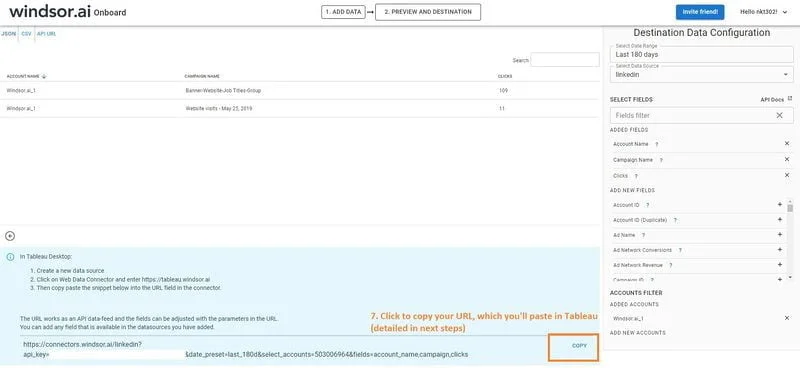Click the back arrow circle icon

tap(10, 236)
